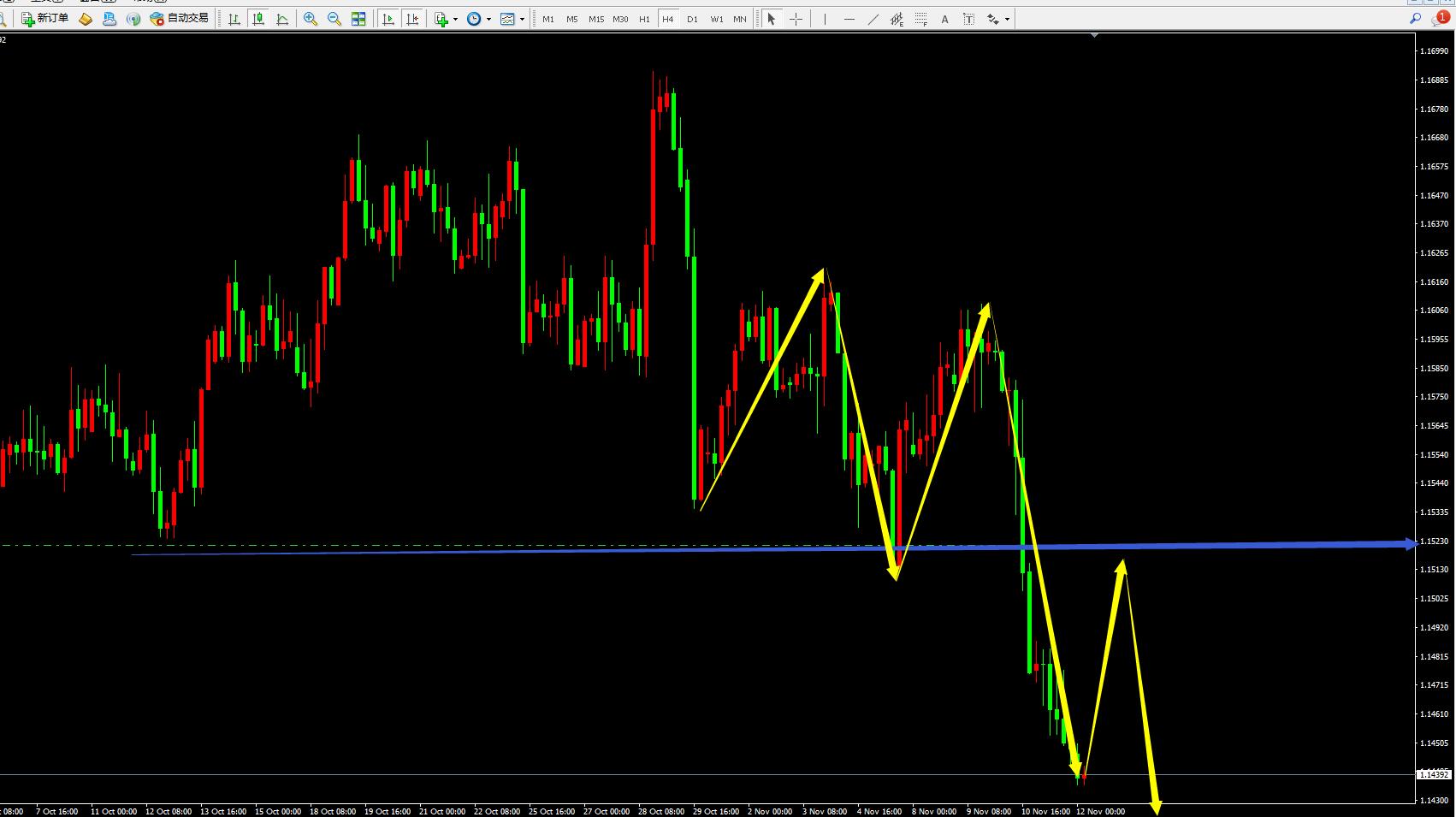Select the MN timeframe

click(x=740, y=19)
